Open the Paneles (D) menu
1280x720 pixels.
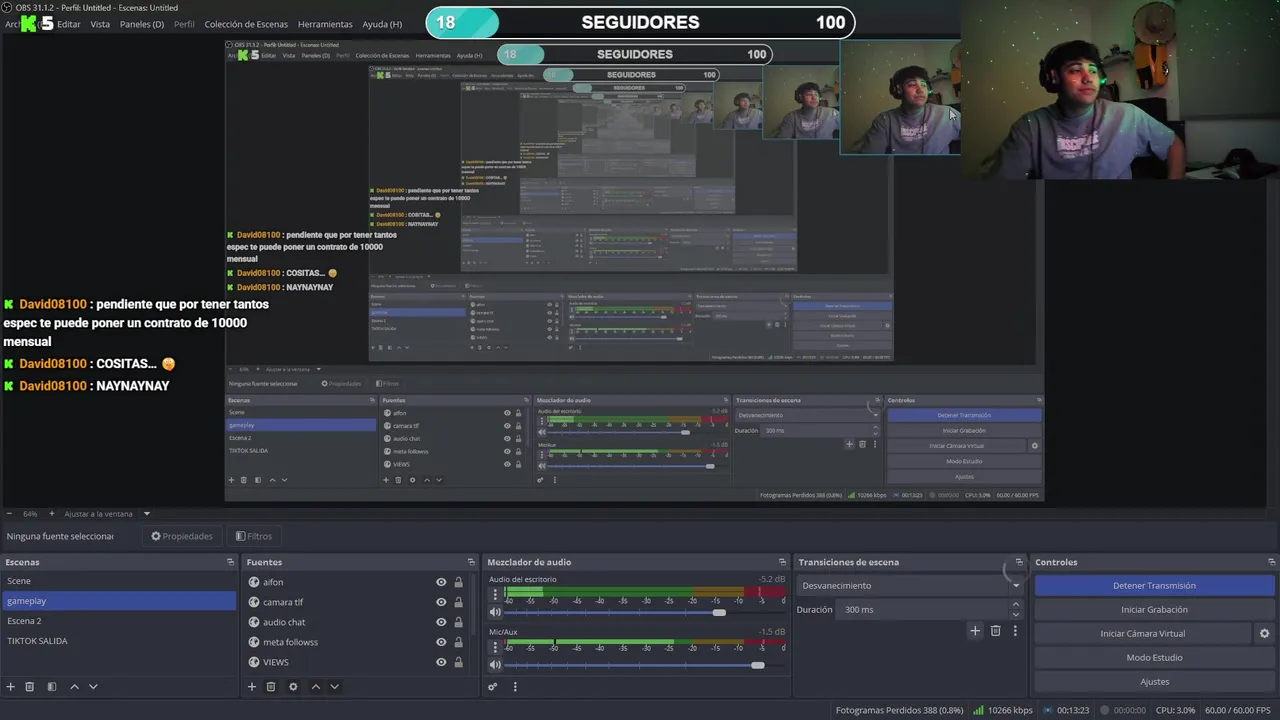pyautogui.click(x=142, y=24)
